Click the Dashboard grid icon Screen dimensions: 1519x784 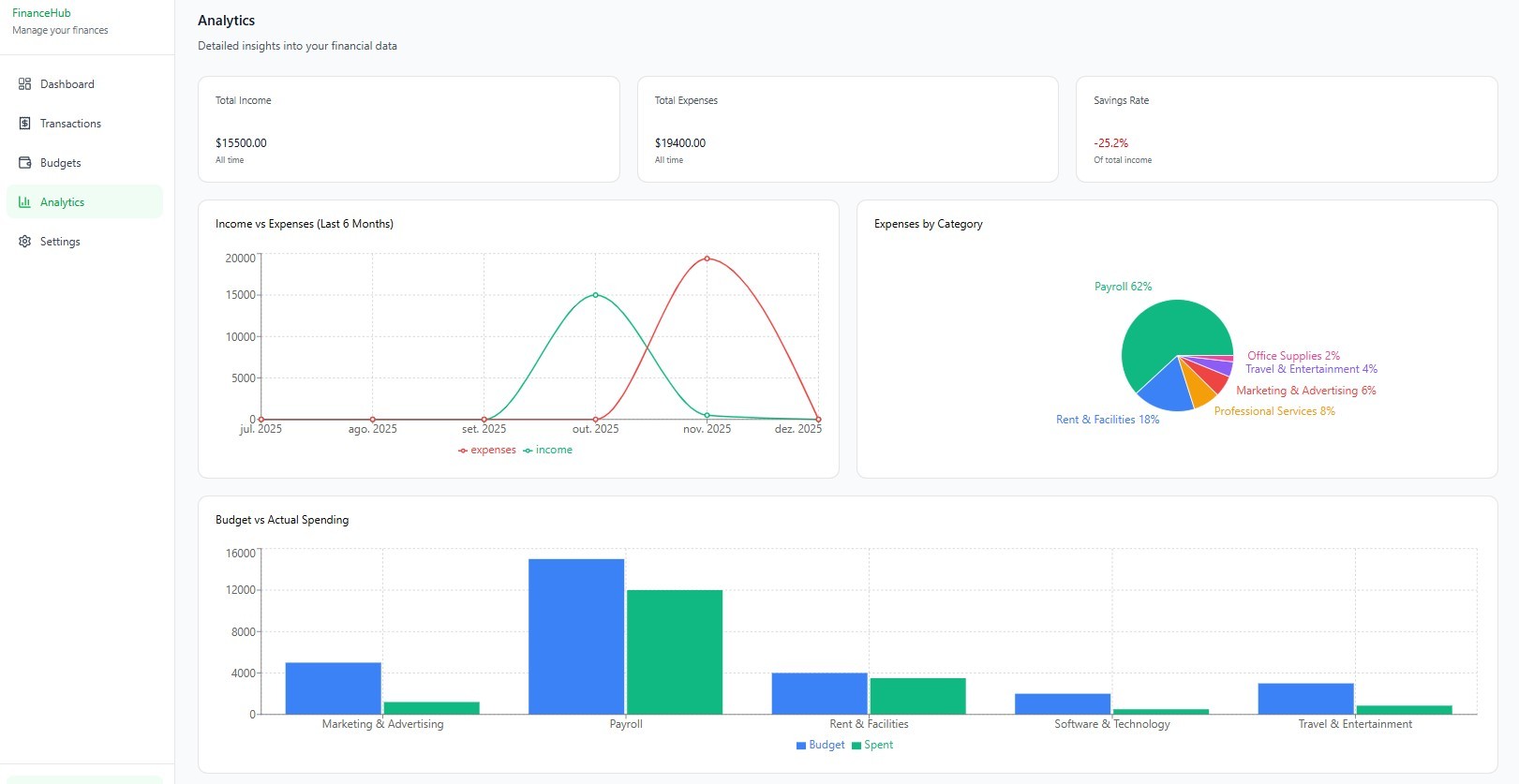point(24,84)
